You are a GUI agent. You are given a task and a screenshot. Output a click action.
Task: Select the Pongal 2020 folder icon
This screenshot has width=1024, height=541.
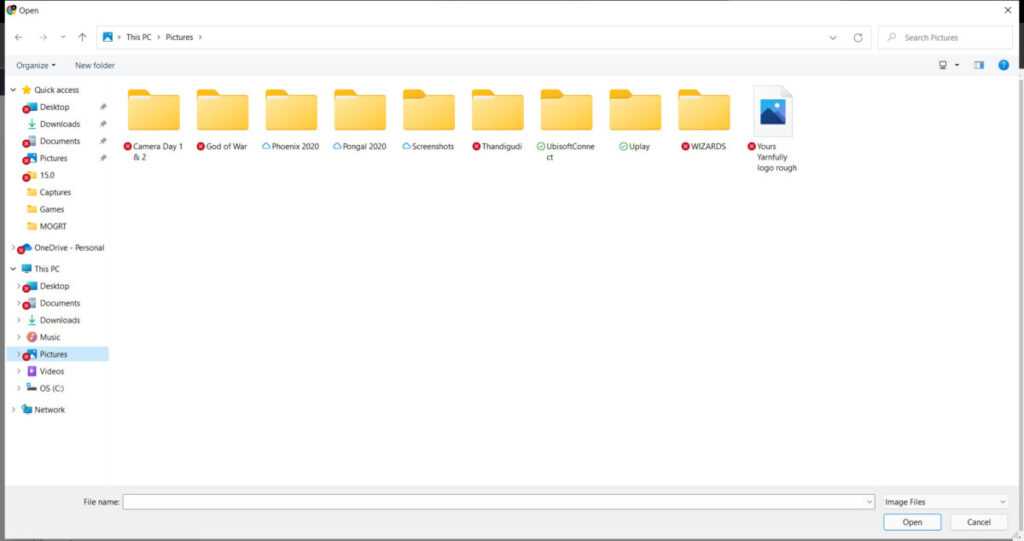pos(360,110)
